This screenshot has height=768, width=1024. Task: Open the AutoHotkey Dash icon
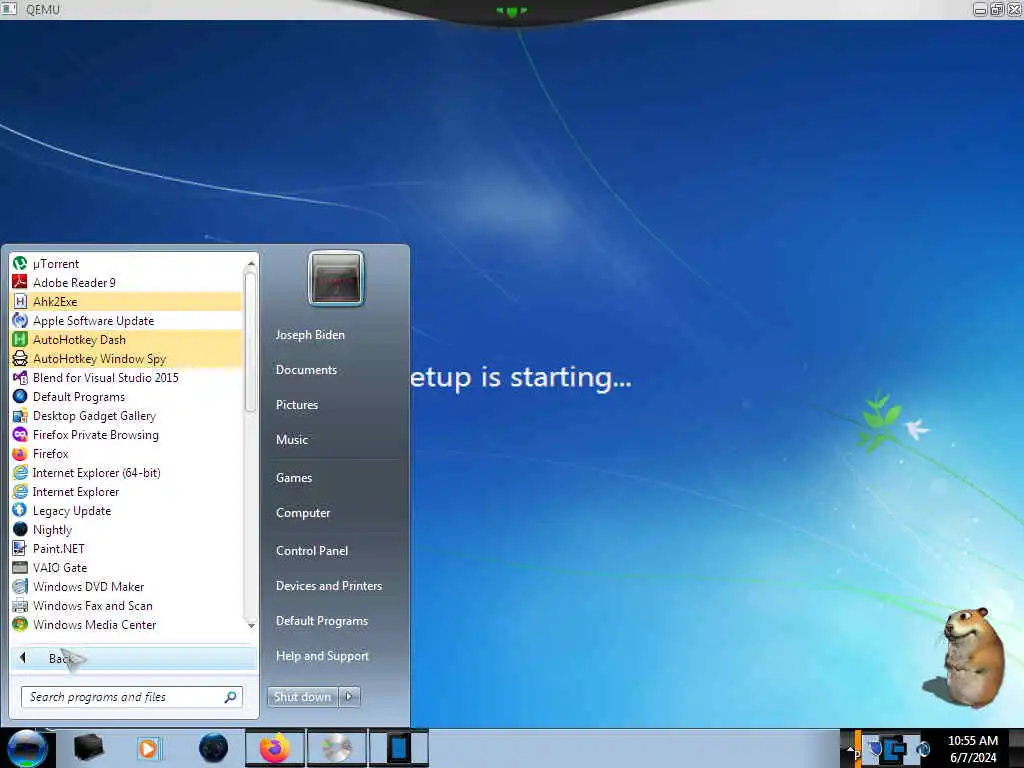point(20,340)
